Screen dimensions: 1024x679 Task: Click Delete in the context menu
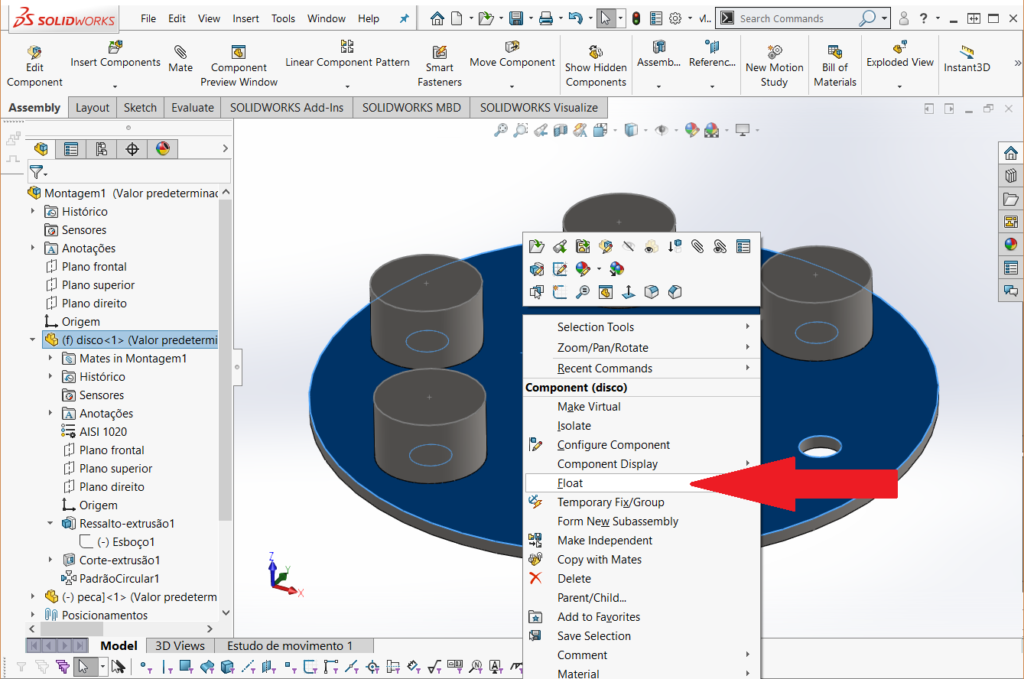pos(574,578)
